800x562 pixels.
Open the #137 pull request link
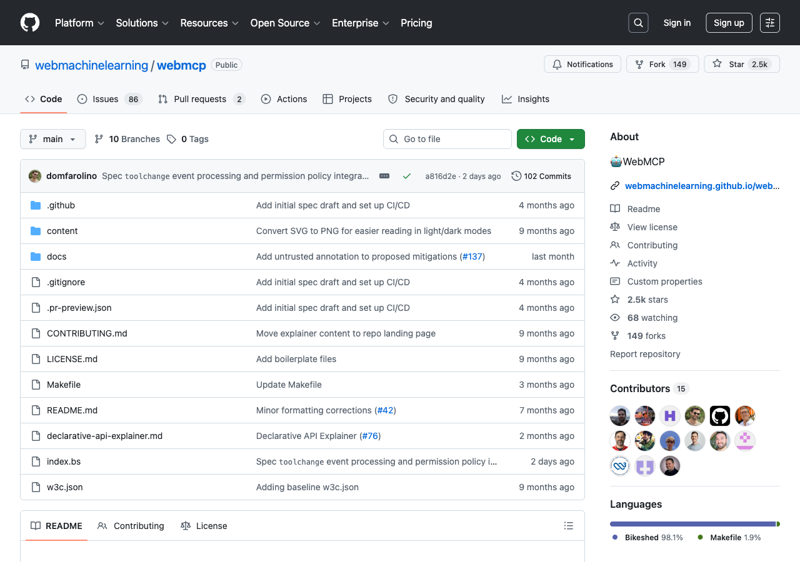tap(472, 257)
